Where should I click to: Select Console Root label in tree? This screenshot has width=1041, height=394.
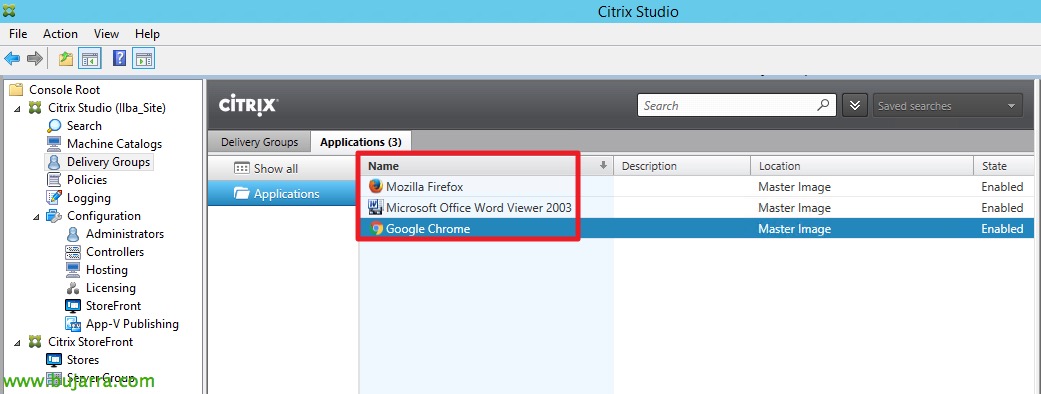pyautogui.click(x=65, y=90)
